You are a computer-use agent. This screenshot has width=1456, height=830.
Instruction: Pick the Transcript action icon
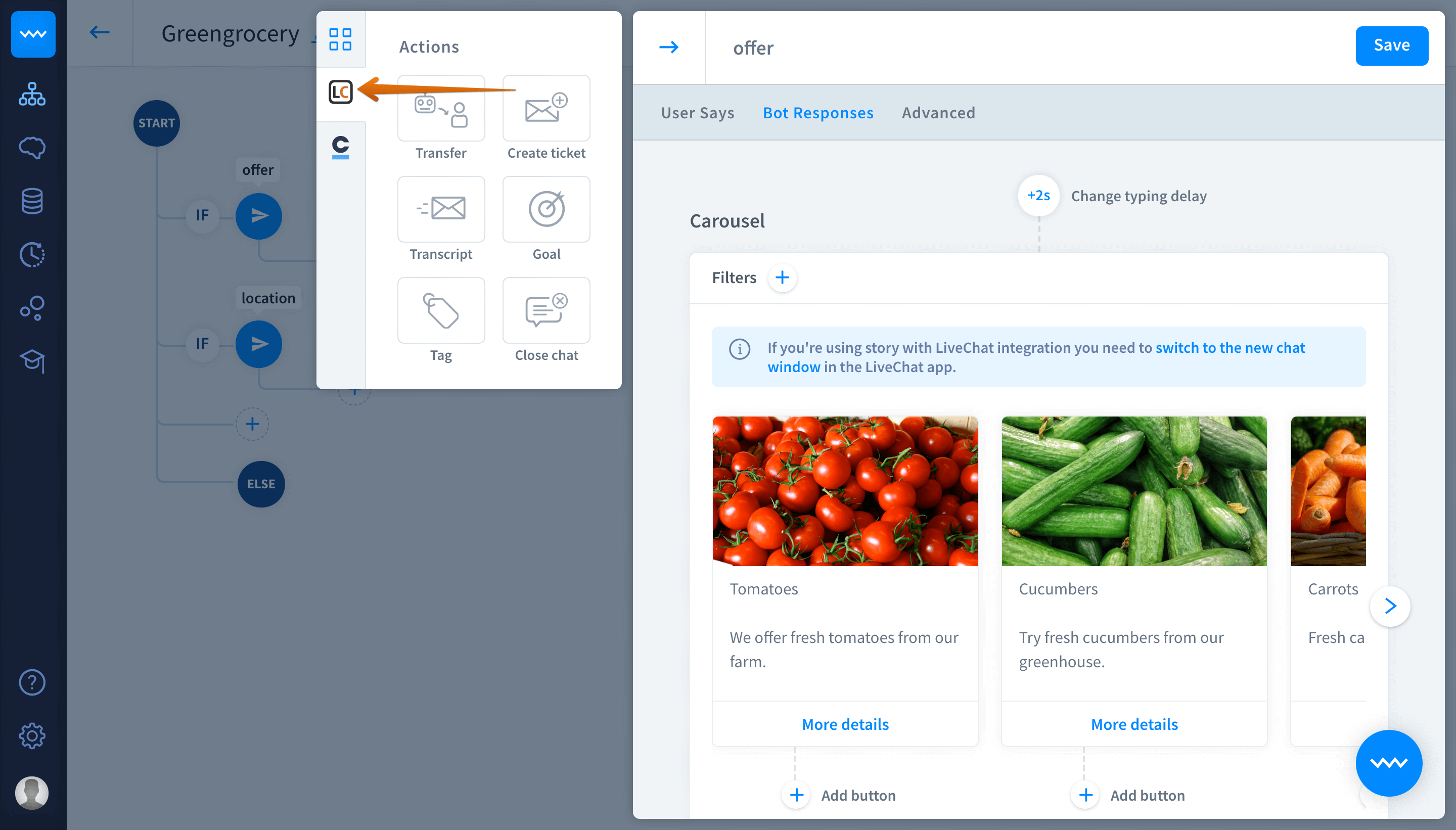[441, 209]
